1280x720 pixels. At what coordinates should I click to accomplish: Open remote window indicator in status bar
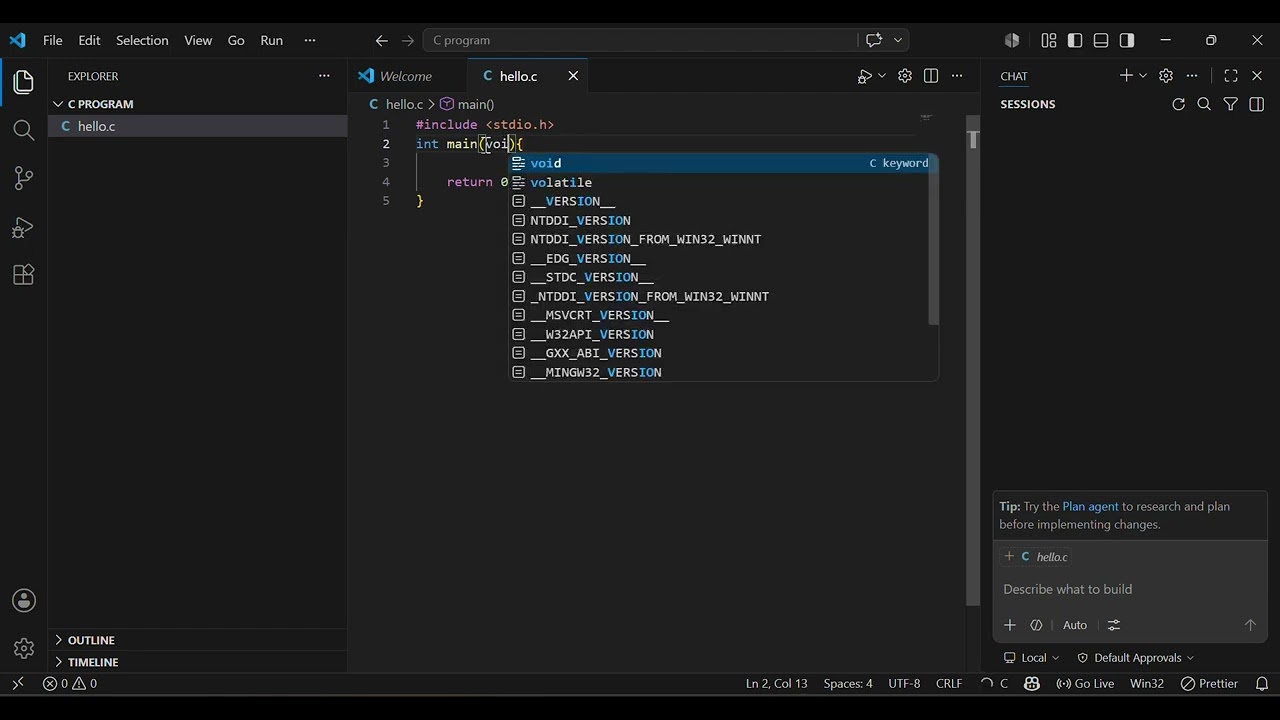click(x=17, y=684)
